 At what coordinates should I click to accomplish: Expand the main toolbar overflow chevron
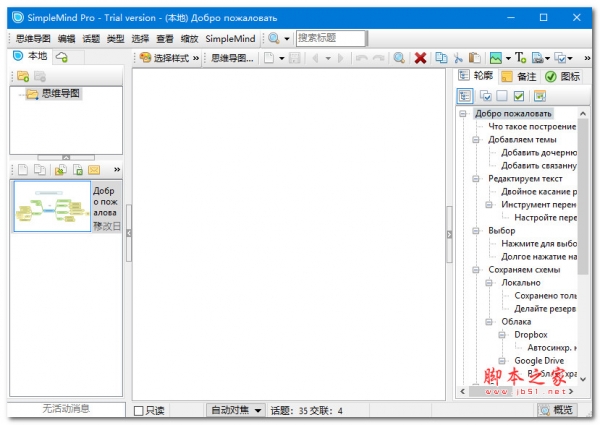[587, 58]
